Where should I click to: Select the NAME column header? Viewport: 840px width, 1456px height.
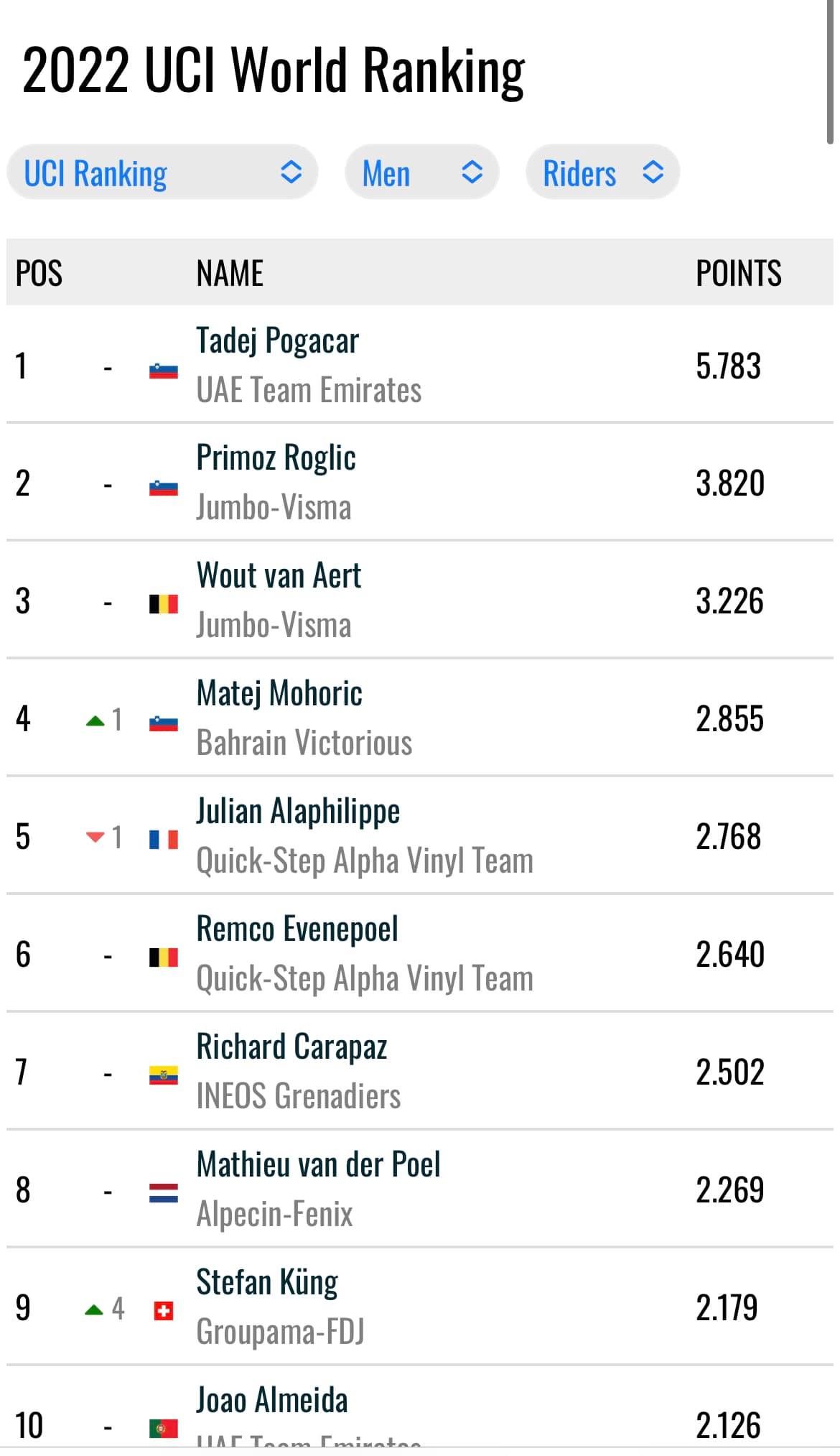coord(230,273)
